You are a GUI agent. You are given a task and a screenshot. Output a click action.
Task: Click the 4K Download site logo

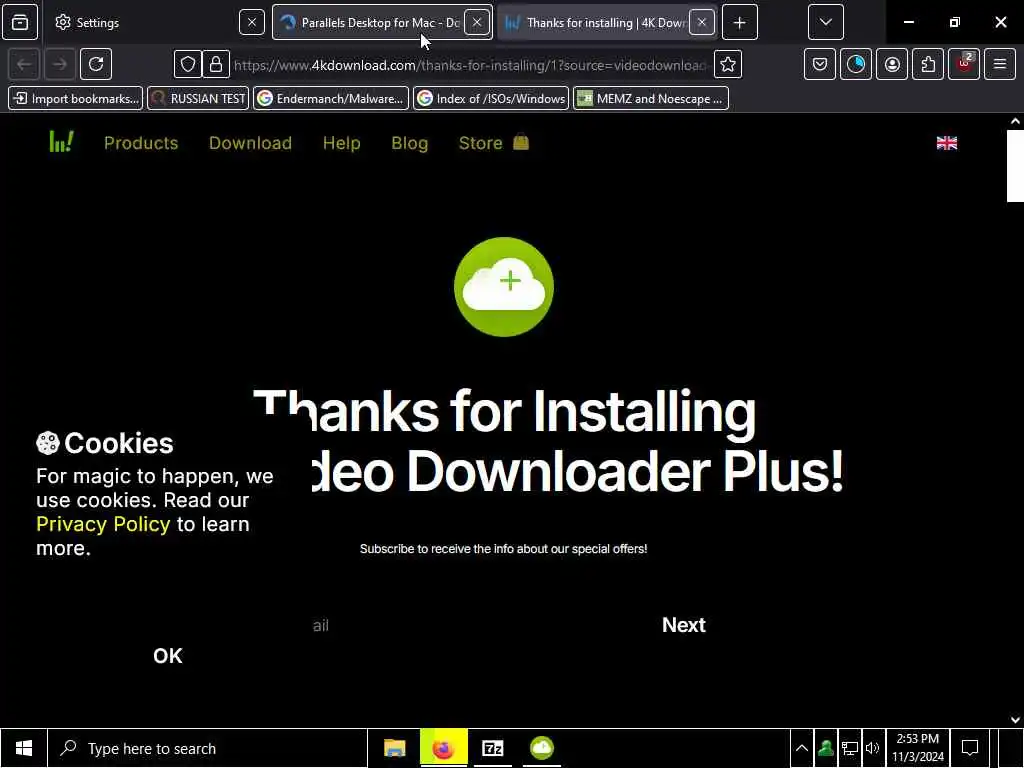coord(61,142)
